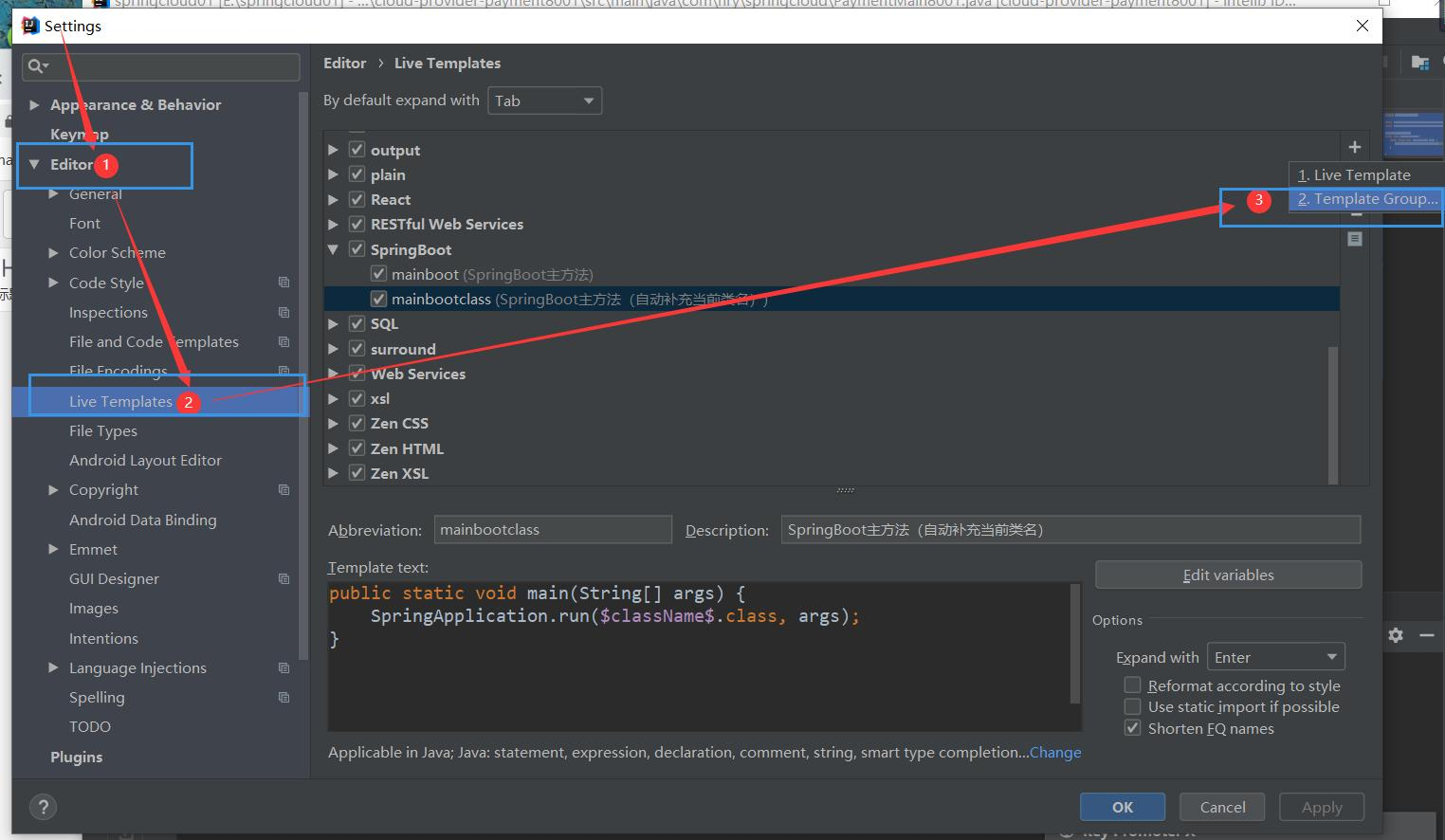Open the TODO settings page
This screenshot has width=1445, height=840.
click(x=90, y=726)
